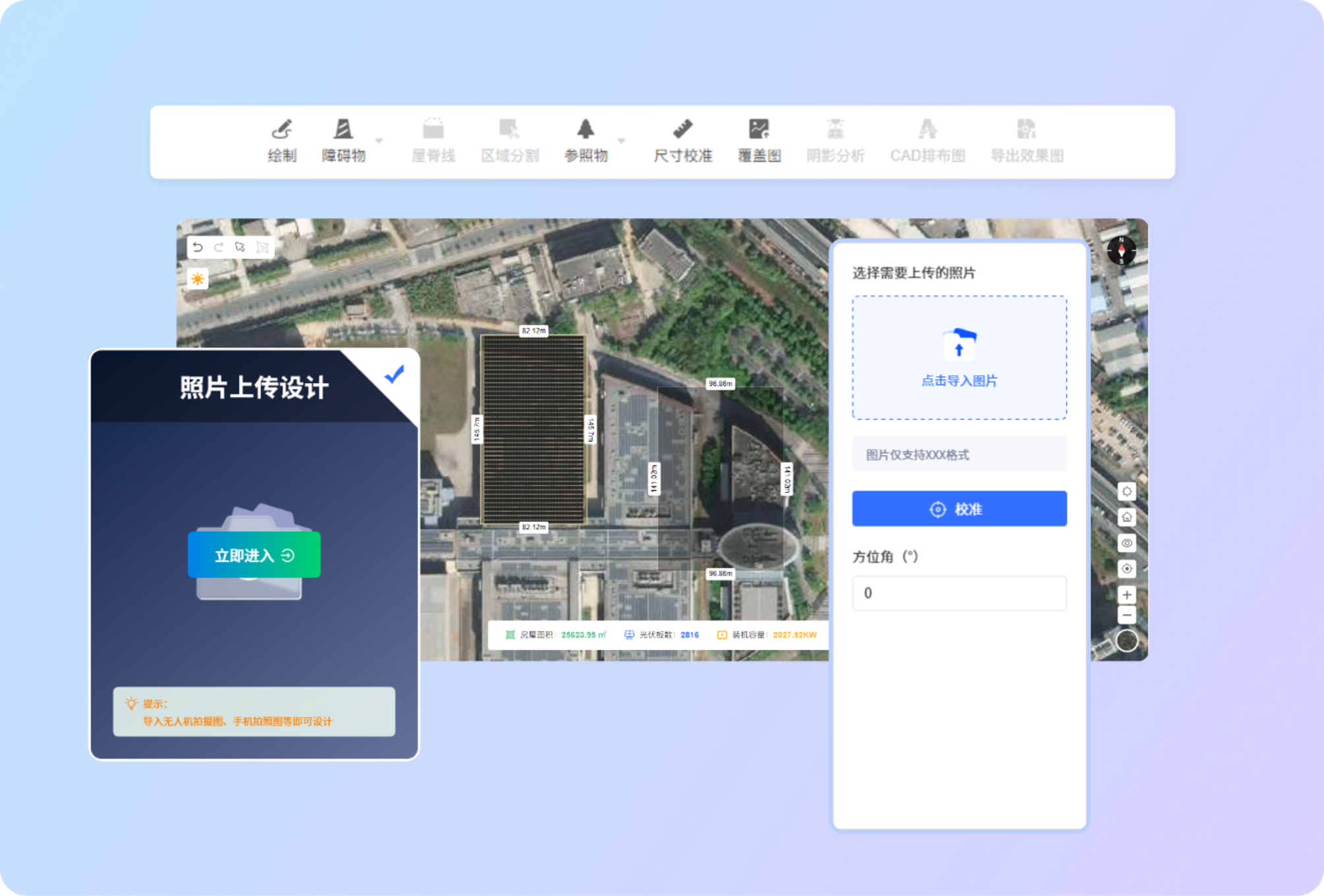Choose the 参照物 tree icon

click(x=586, y=129)
